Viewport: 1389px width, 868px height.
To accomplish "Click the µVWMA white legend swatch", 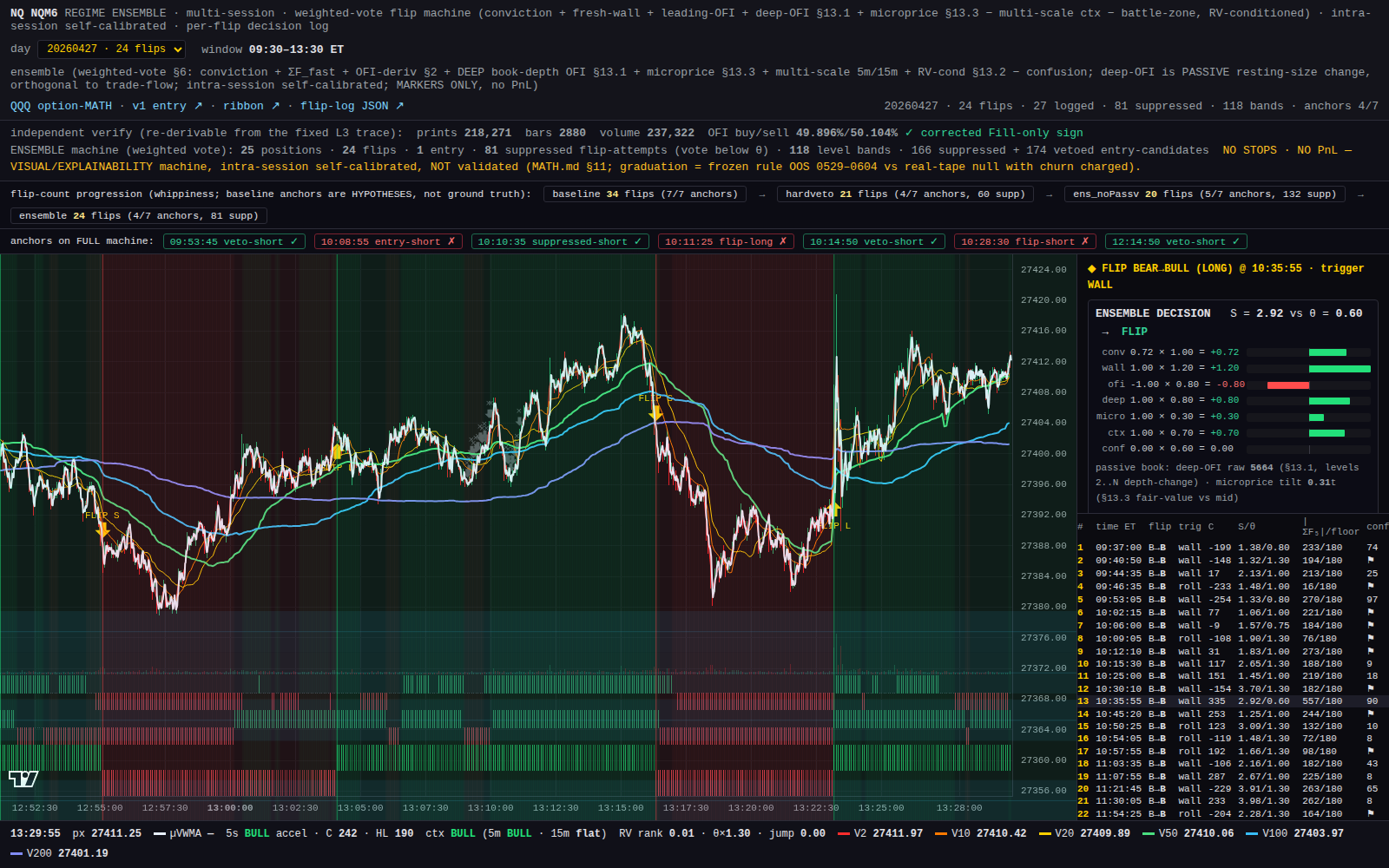I will pos(159,833).
